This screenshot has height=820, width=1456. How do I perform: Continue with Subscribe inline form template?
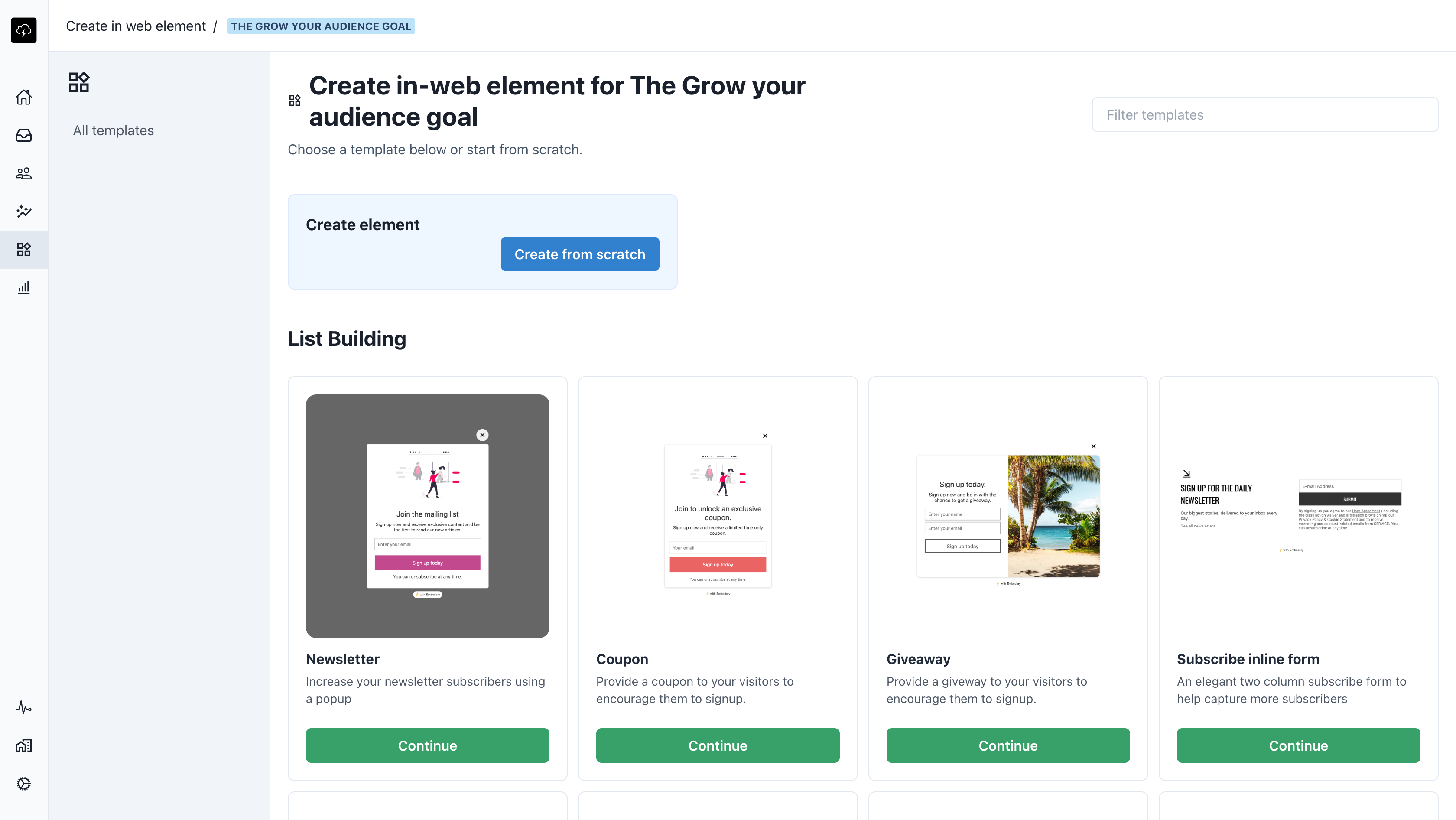(x=1298, y=745)
